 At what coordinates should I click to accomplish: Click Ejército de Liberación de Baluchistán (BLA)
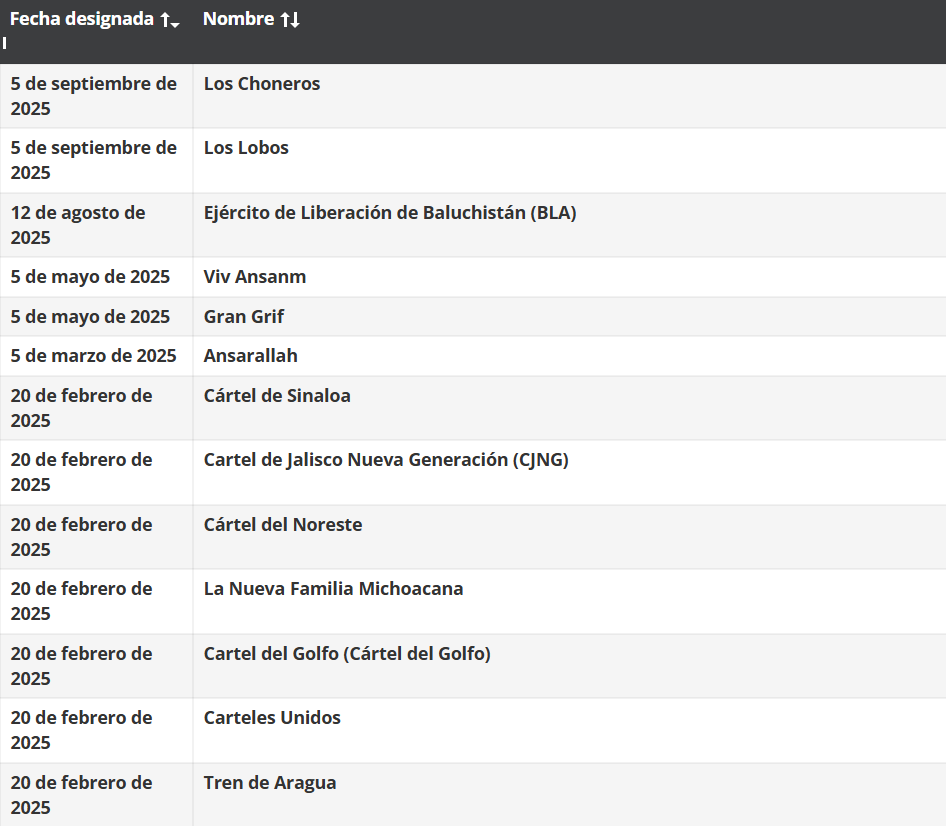(x=390, y=213)
